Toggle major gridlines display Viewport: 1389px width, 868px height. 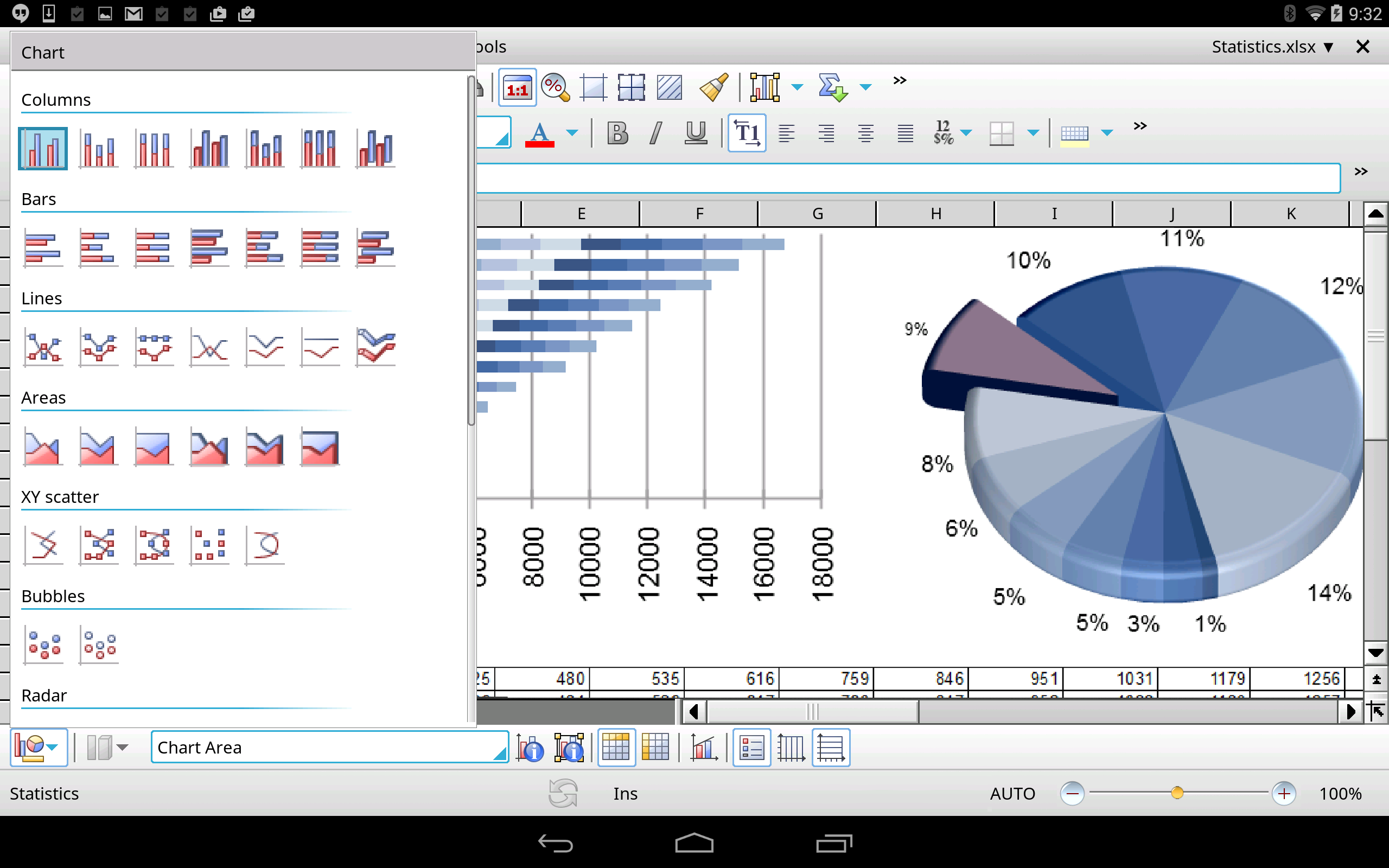[616, 748]
